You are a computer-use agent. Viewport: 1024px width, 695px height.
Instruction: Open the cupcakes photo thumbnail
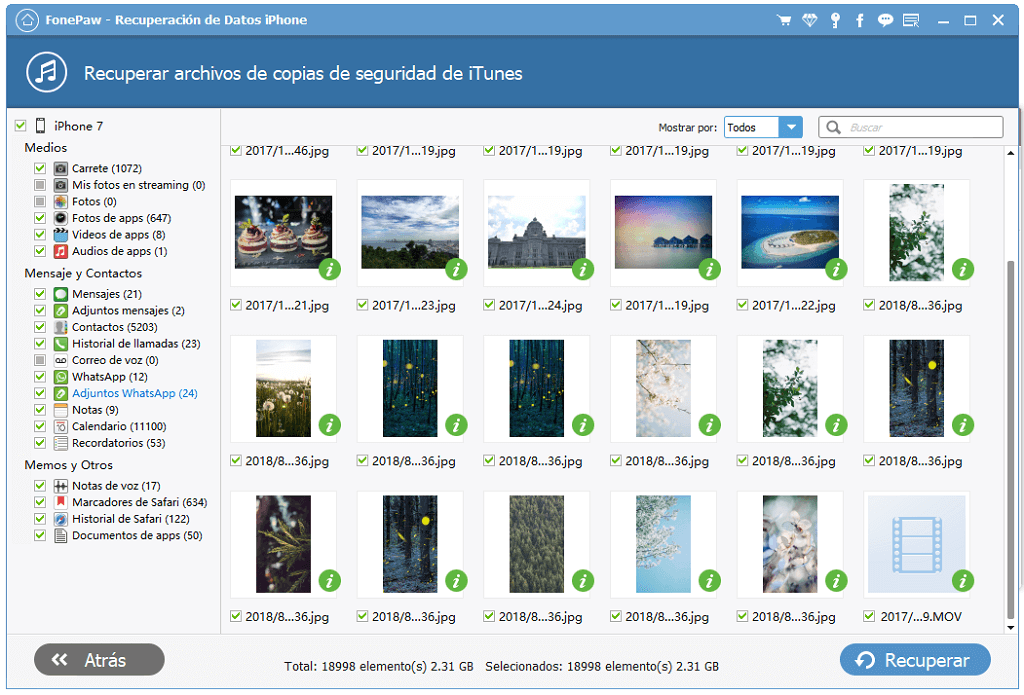[283, 232]
